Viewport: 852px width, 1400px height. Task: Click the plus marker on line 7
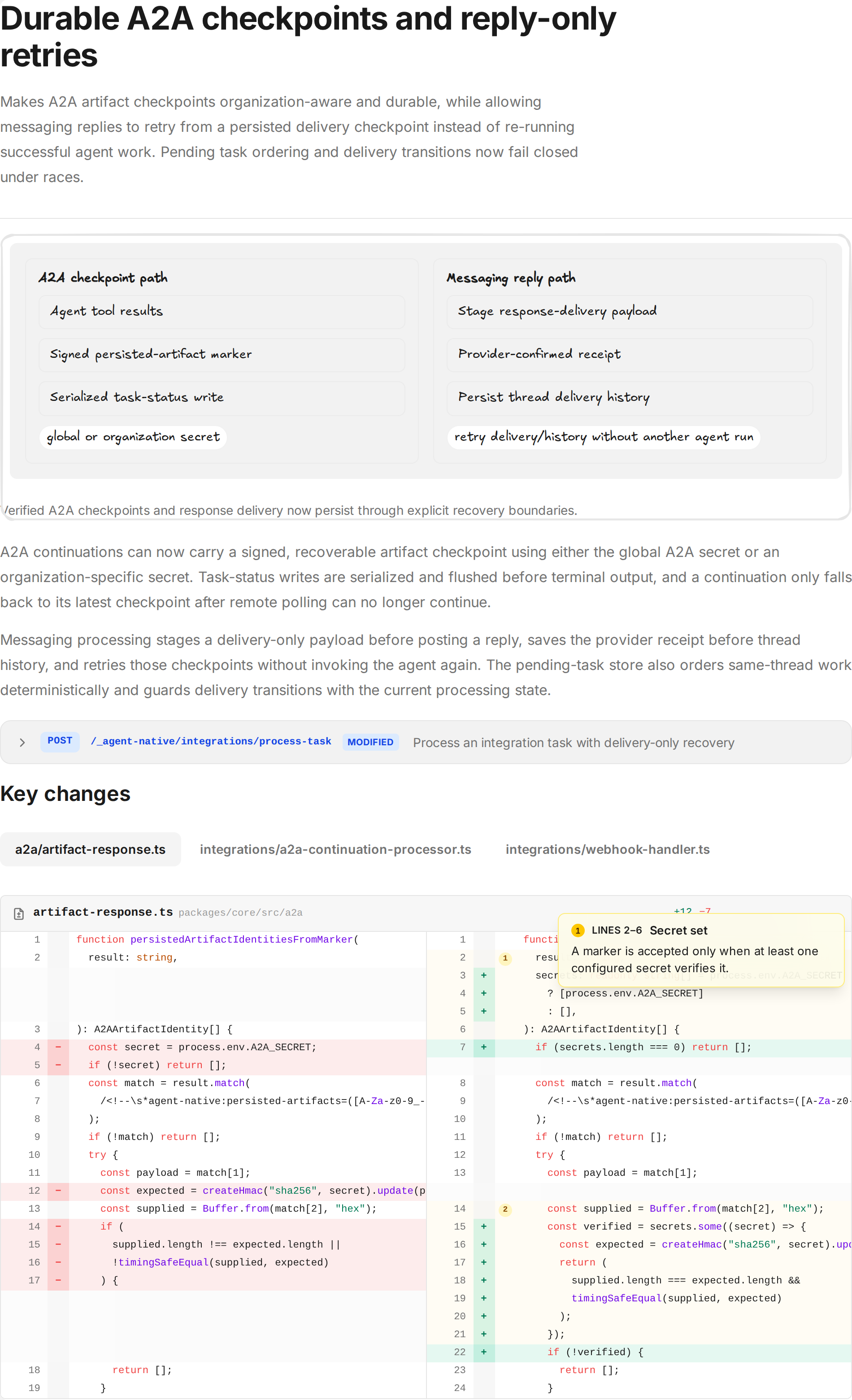tap(484, 1047)
